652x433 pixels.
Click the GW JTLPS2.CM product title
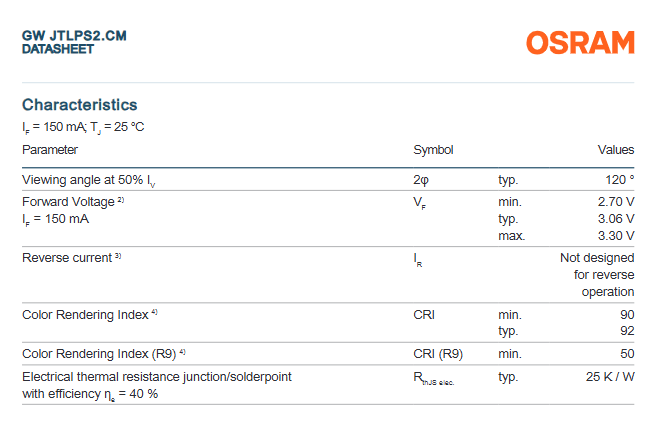[74, 36]
